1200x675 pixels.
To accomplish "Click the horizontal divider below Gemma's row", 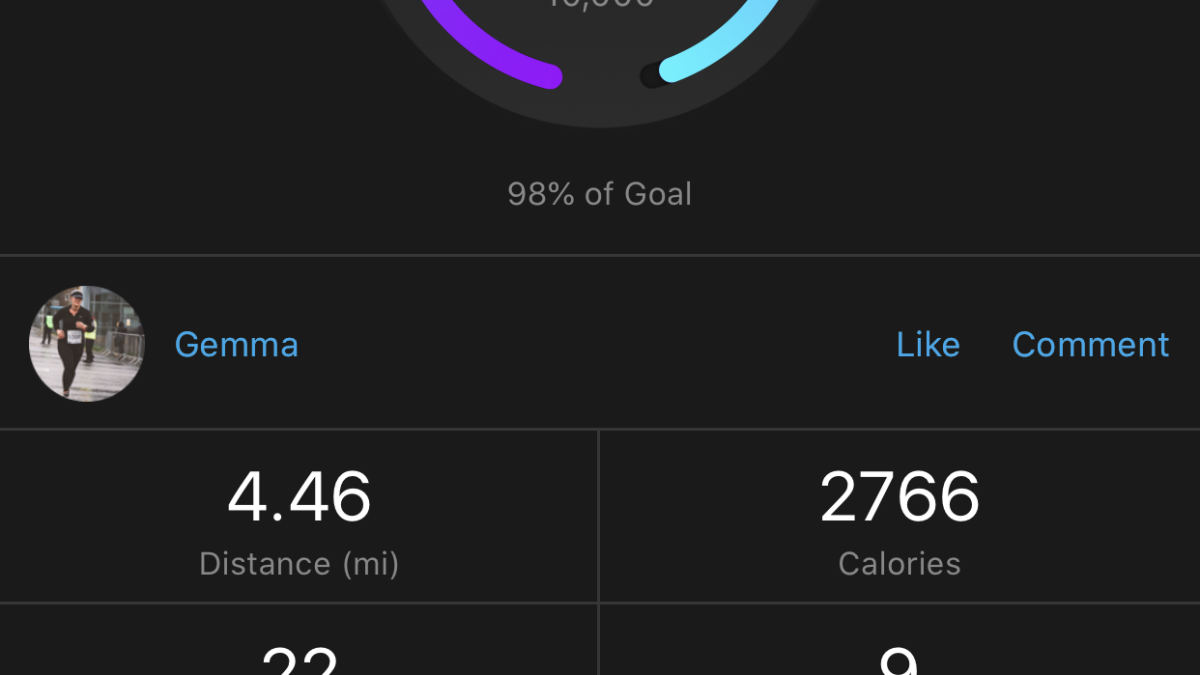I will click(600, 430).
